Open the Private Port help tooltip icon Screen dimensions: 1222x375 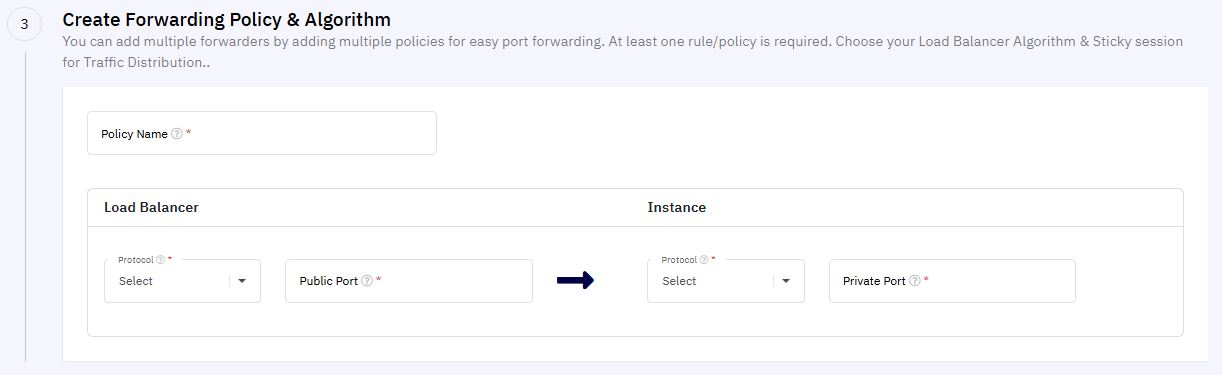coord(915,281)
